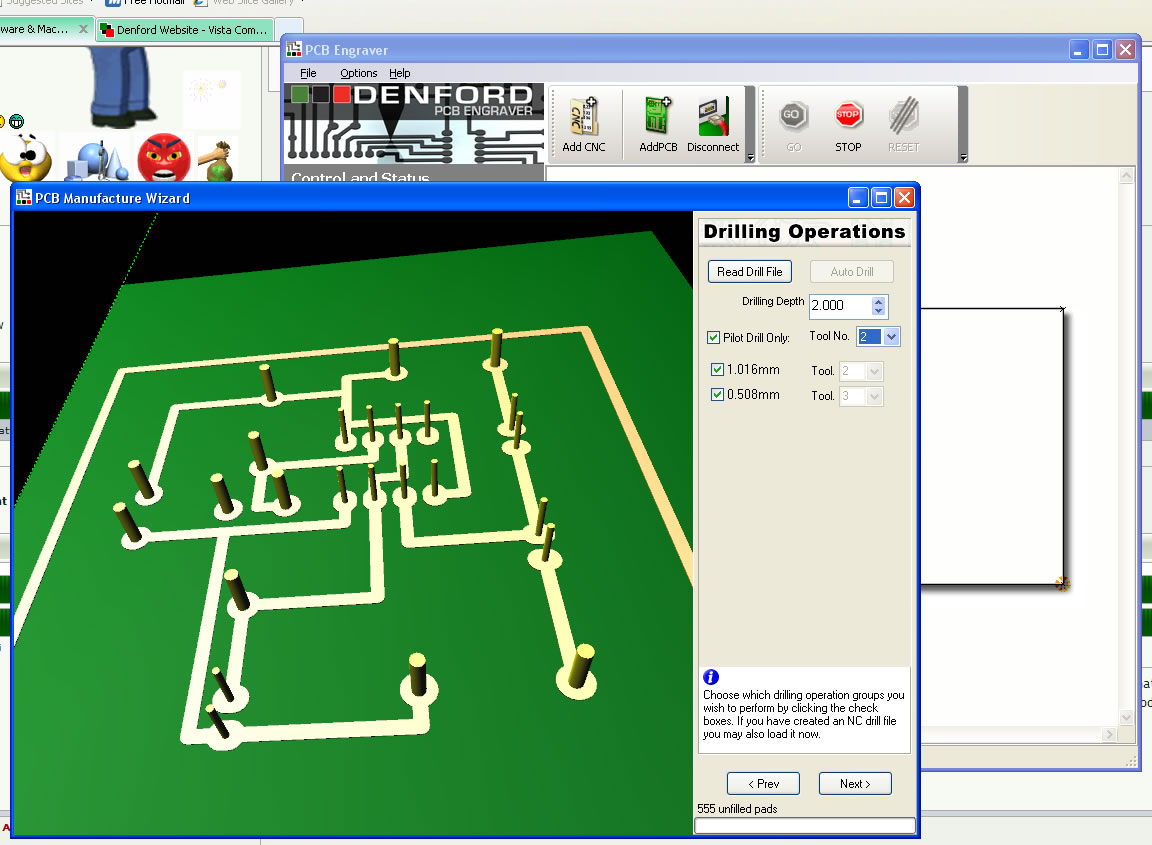This screenshot has width=1152, height=845.
Task: Click the STOP control icon
Action: 848,115
